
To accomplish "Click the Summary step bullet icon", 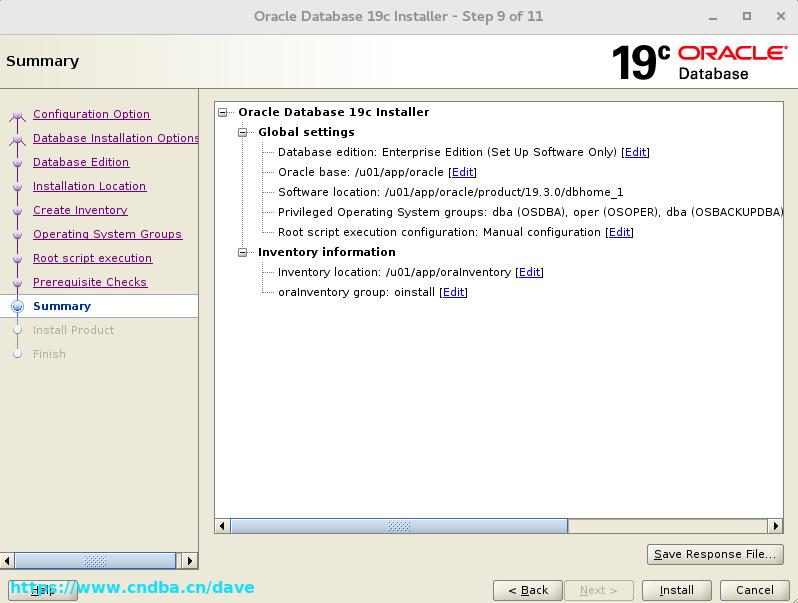I will pyautogui.click(x=17, y=306).
